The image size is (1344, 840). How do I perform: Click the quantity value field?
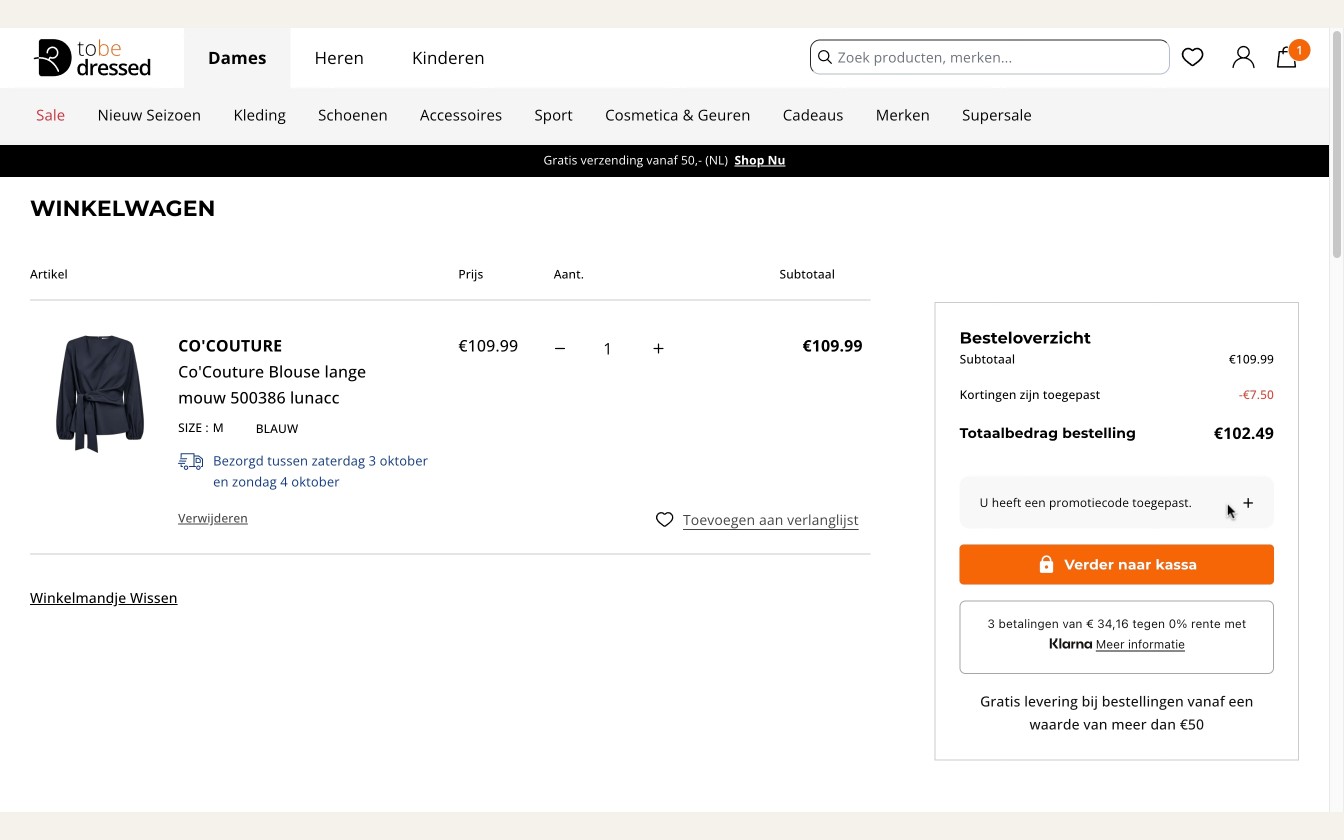click(x=607, y=349)
